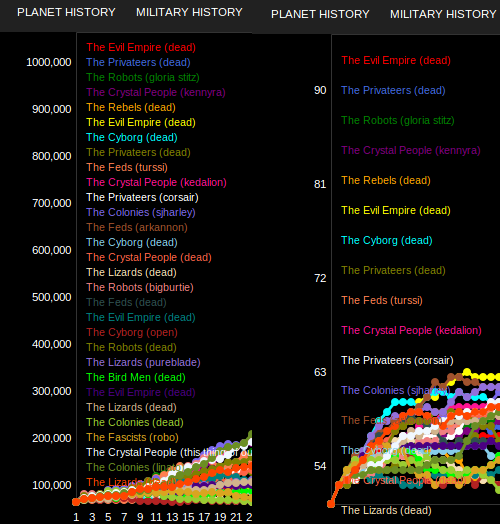Screen dimensions: 500x524
Task: Click The Bird Men (dead) legend entry
Action: pos(136,377)
